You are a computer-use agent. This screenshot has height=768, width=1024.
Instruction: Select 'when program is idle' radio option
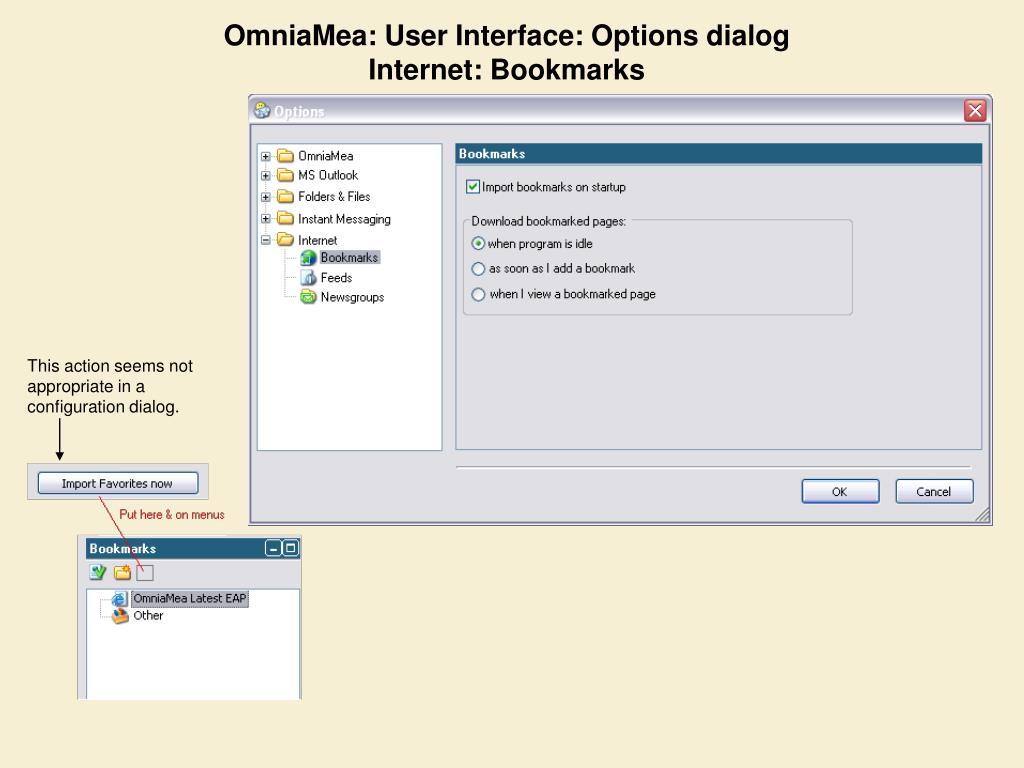point(478,244)
